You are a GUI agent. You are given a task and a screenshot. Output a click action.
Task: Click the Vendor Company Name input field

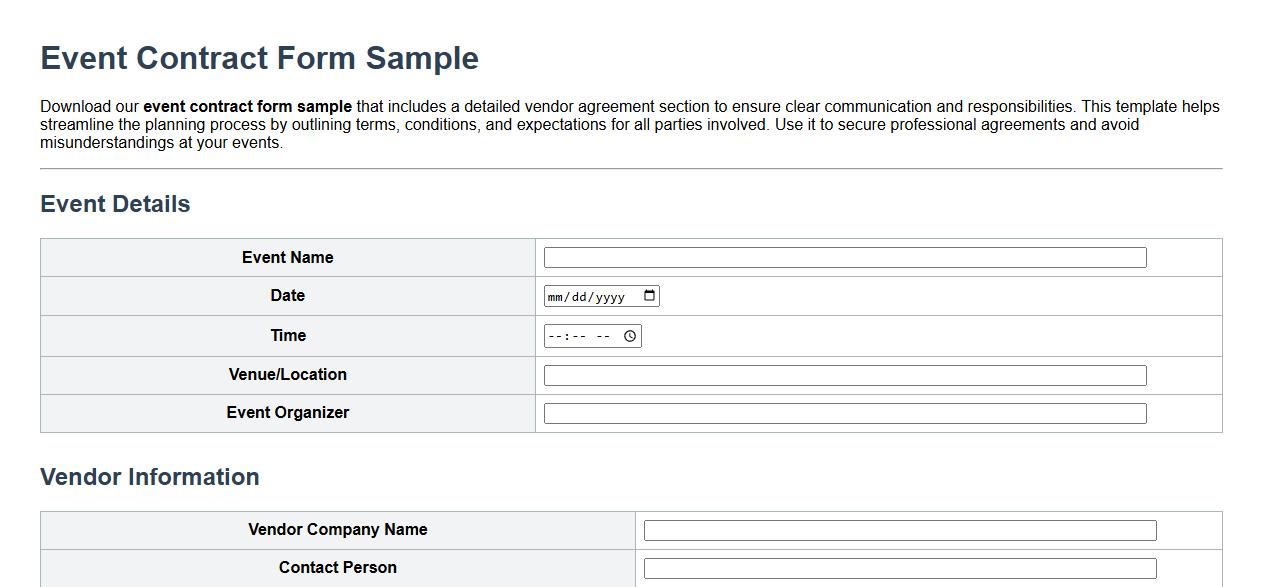[x=900, y=530]
